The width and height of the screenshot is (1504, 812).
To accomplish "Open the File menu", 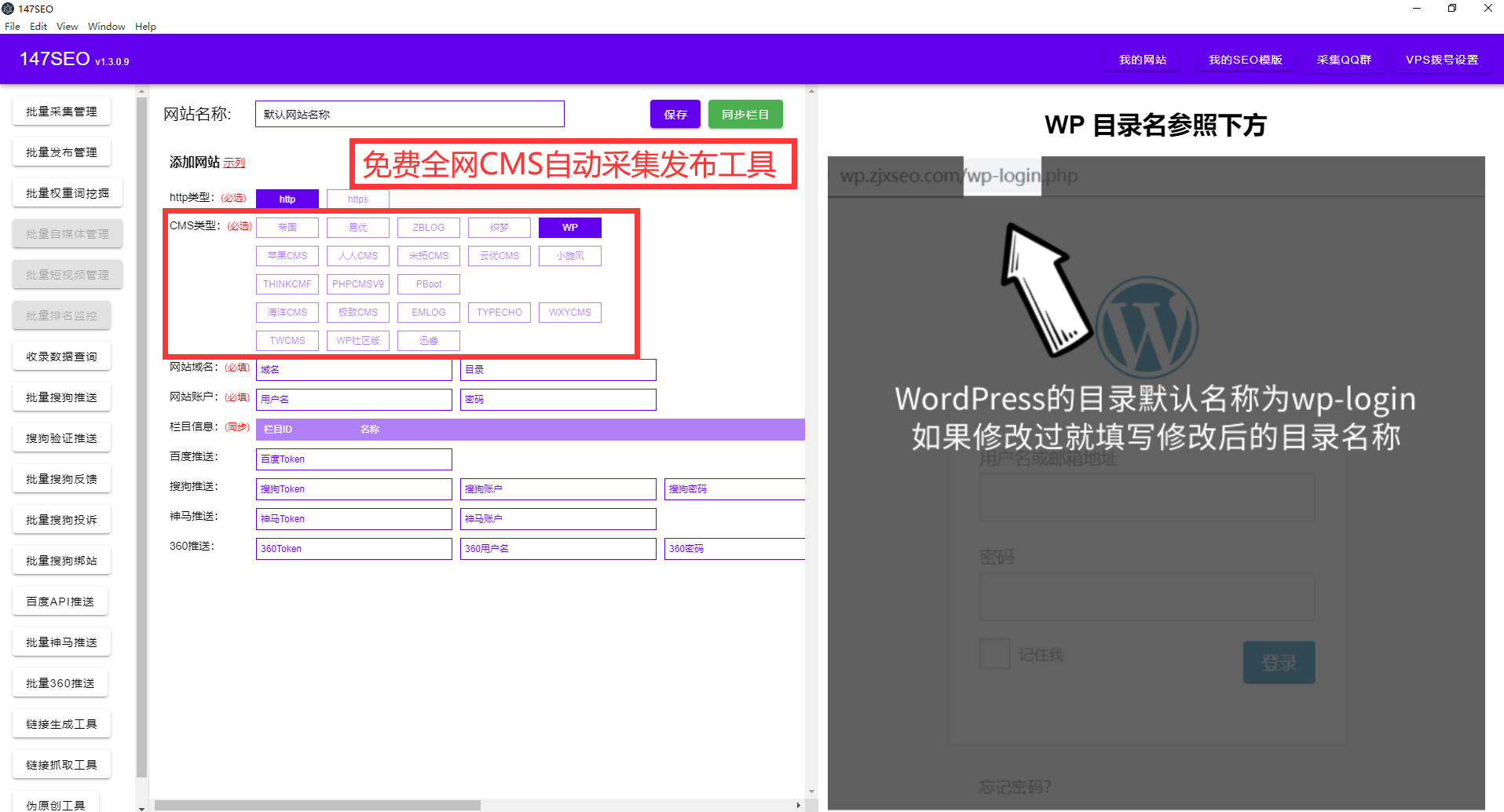I will (12, 26).
